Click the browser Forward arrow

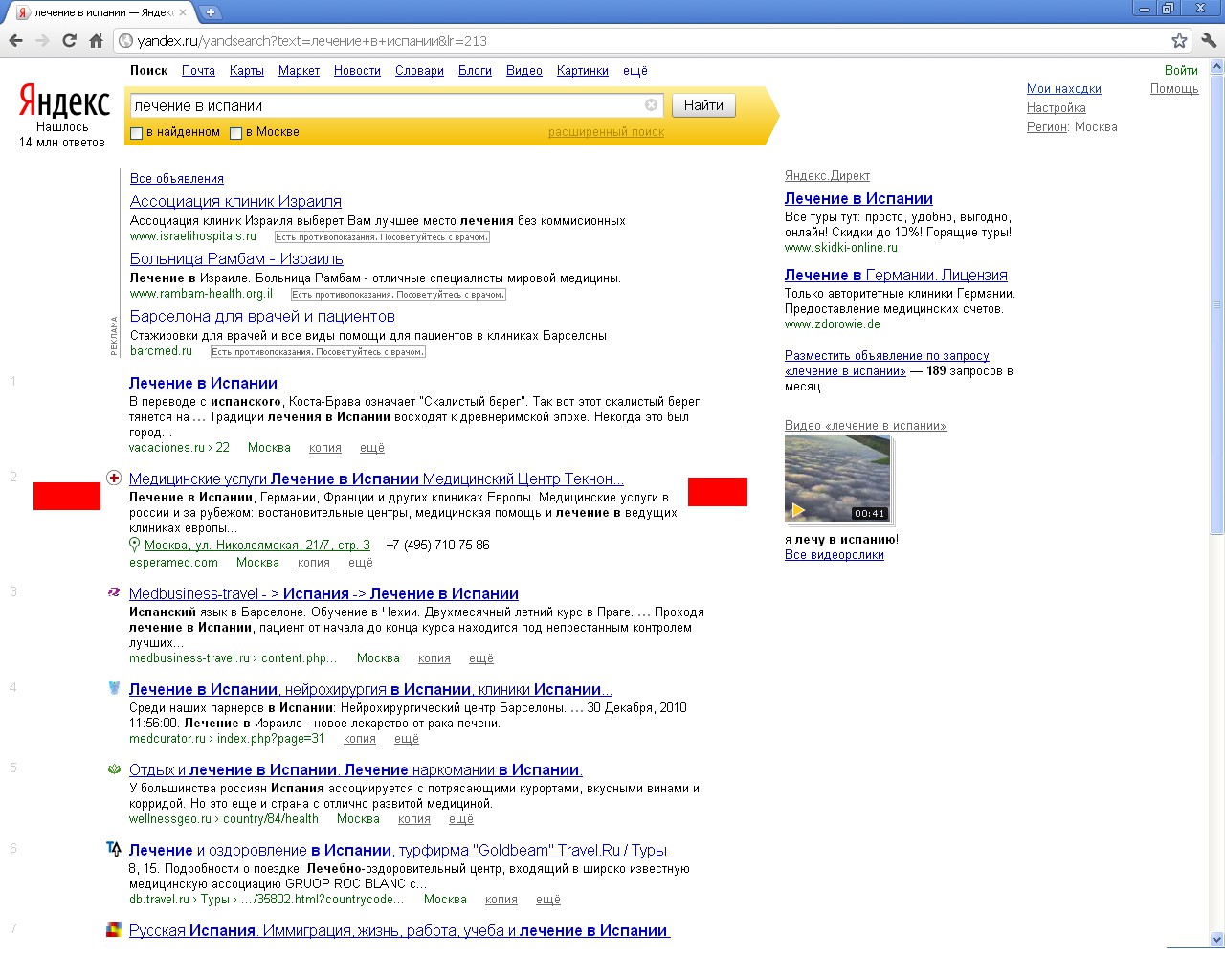click(x=42, y=40)
